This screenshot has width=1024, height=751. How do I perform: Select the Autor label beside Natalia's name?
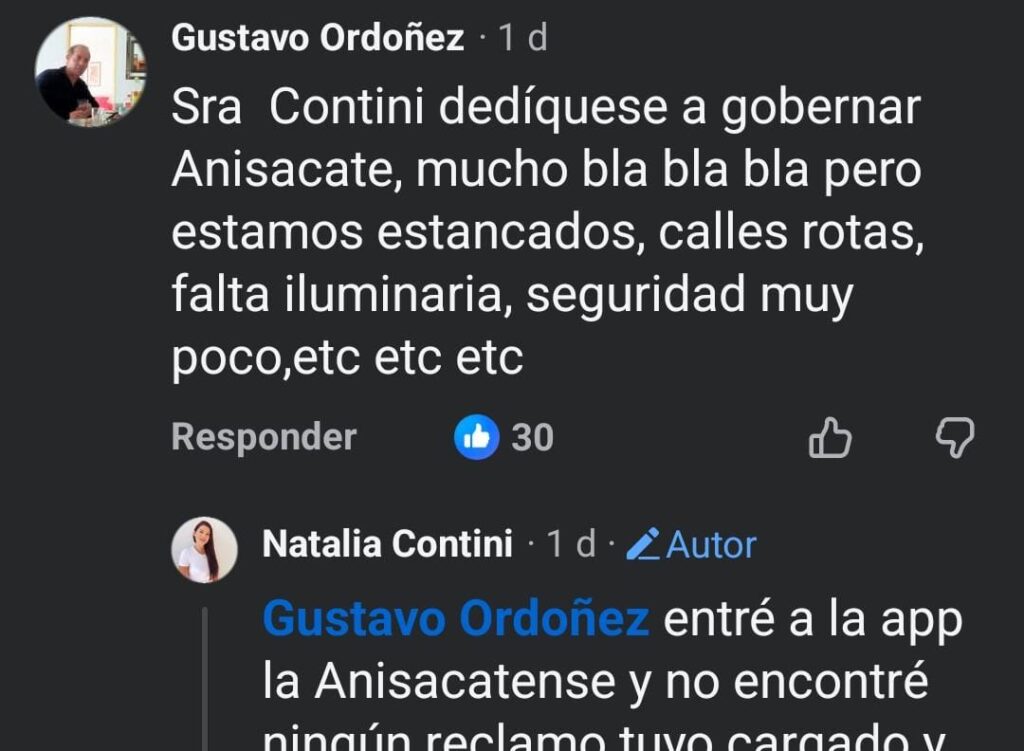coord(711,545)
